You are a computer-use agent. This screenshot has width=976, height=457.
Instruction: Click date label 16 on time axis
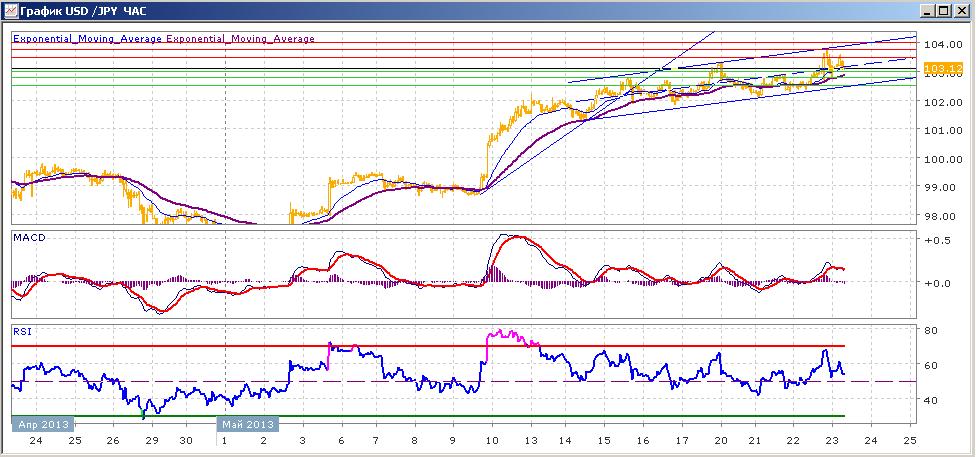pos(643,440)
